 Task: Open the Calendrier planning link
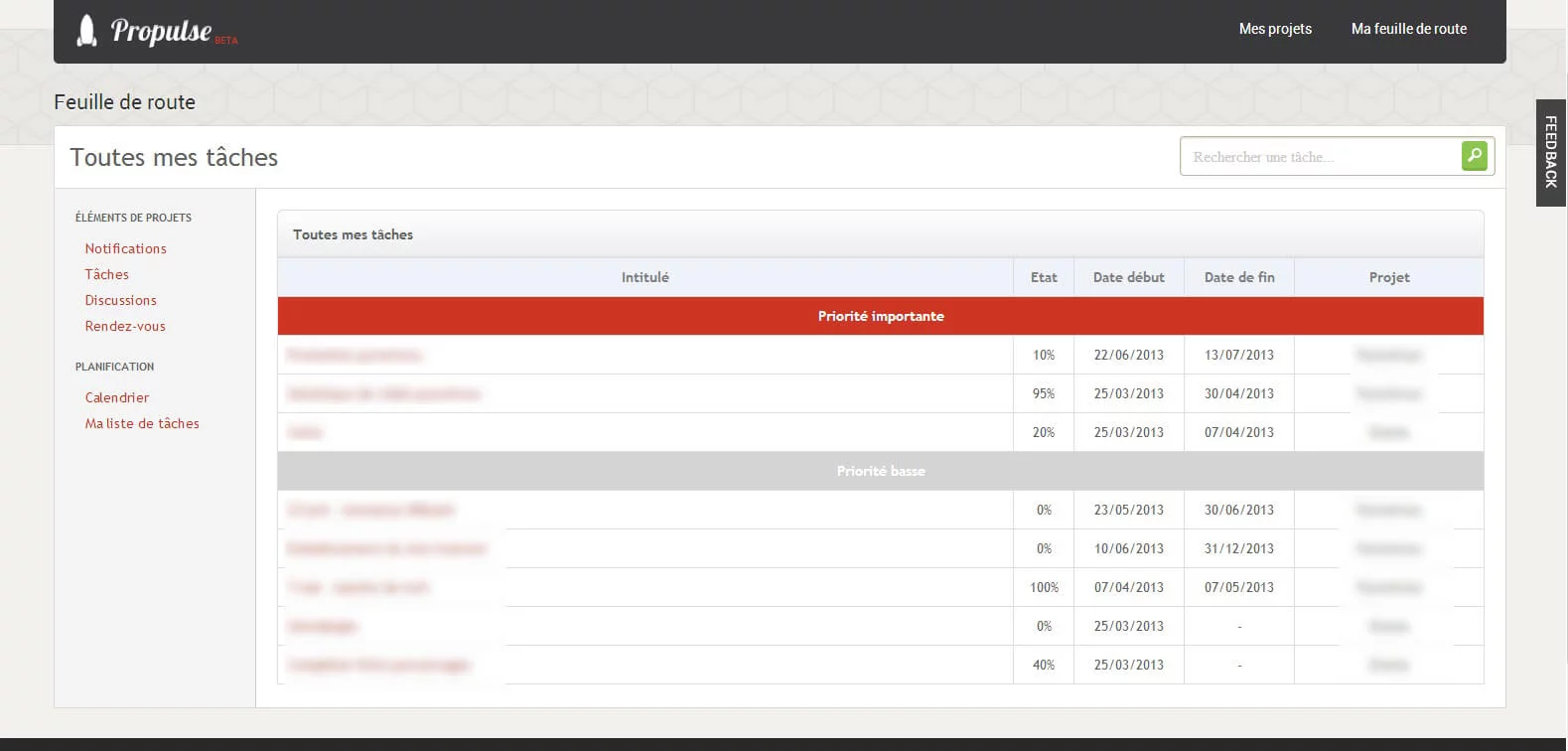tap(117, 397)
